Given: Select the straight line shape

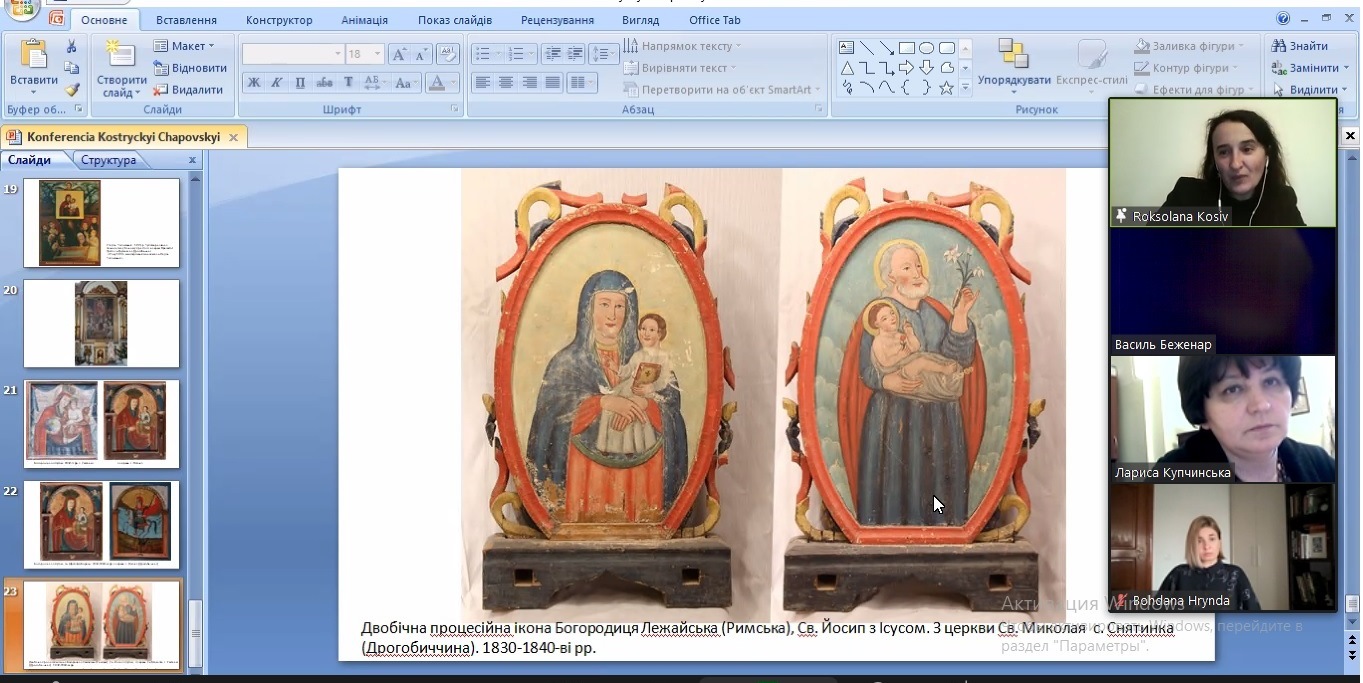Looking at the screenshot, I should [866, 47].
